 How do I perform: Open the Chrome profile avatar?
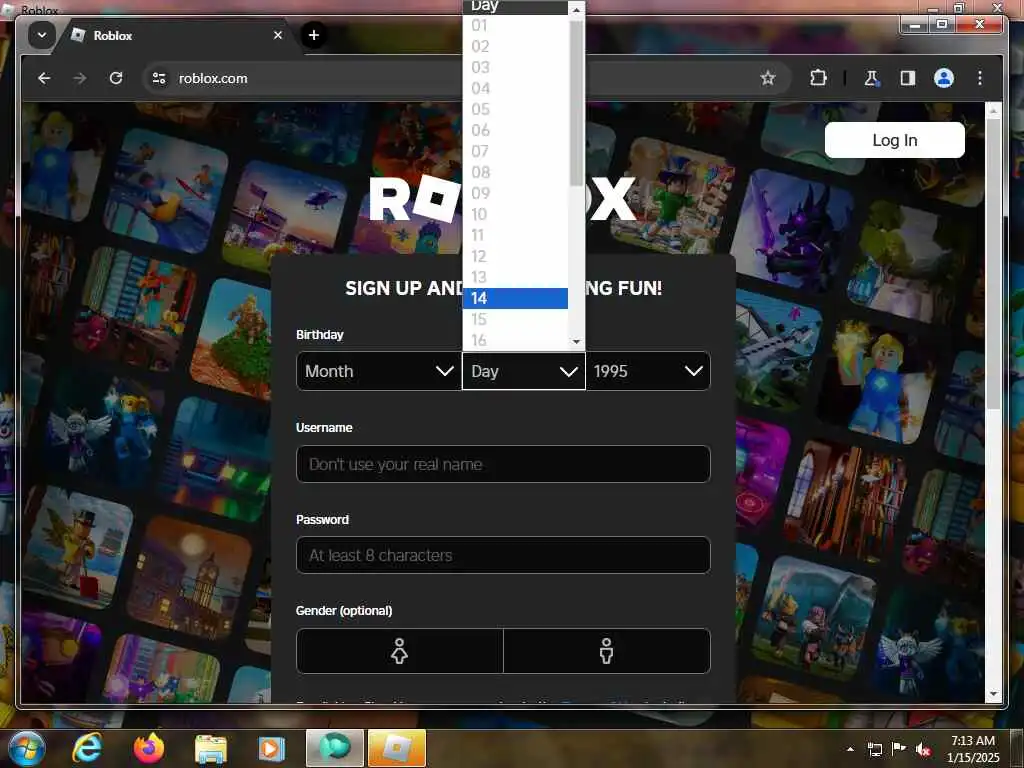click(x=943, y=78)
